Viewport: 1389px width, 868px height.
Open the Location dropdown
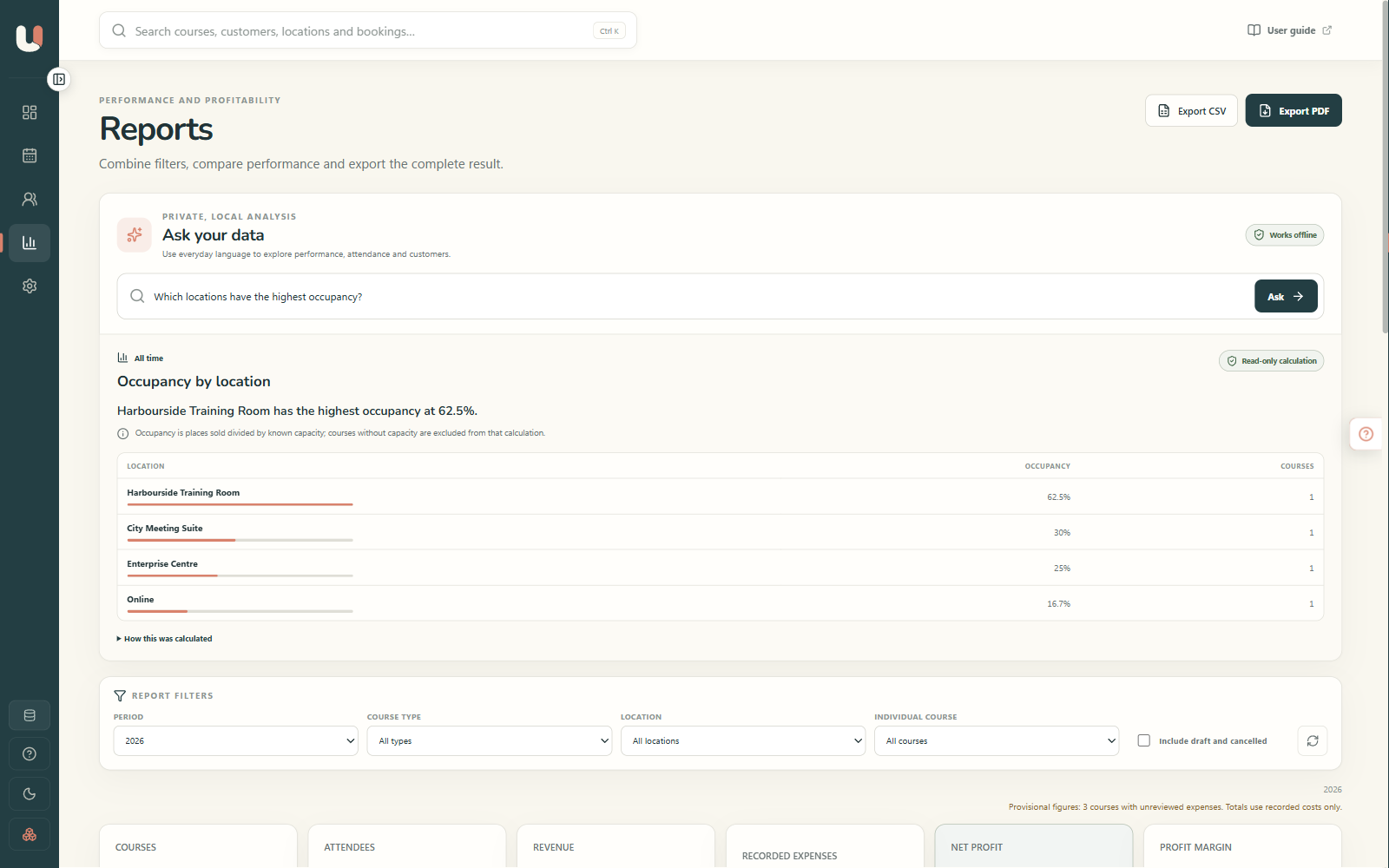click(743, 741)
